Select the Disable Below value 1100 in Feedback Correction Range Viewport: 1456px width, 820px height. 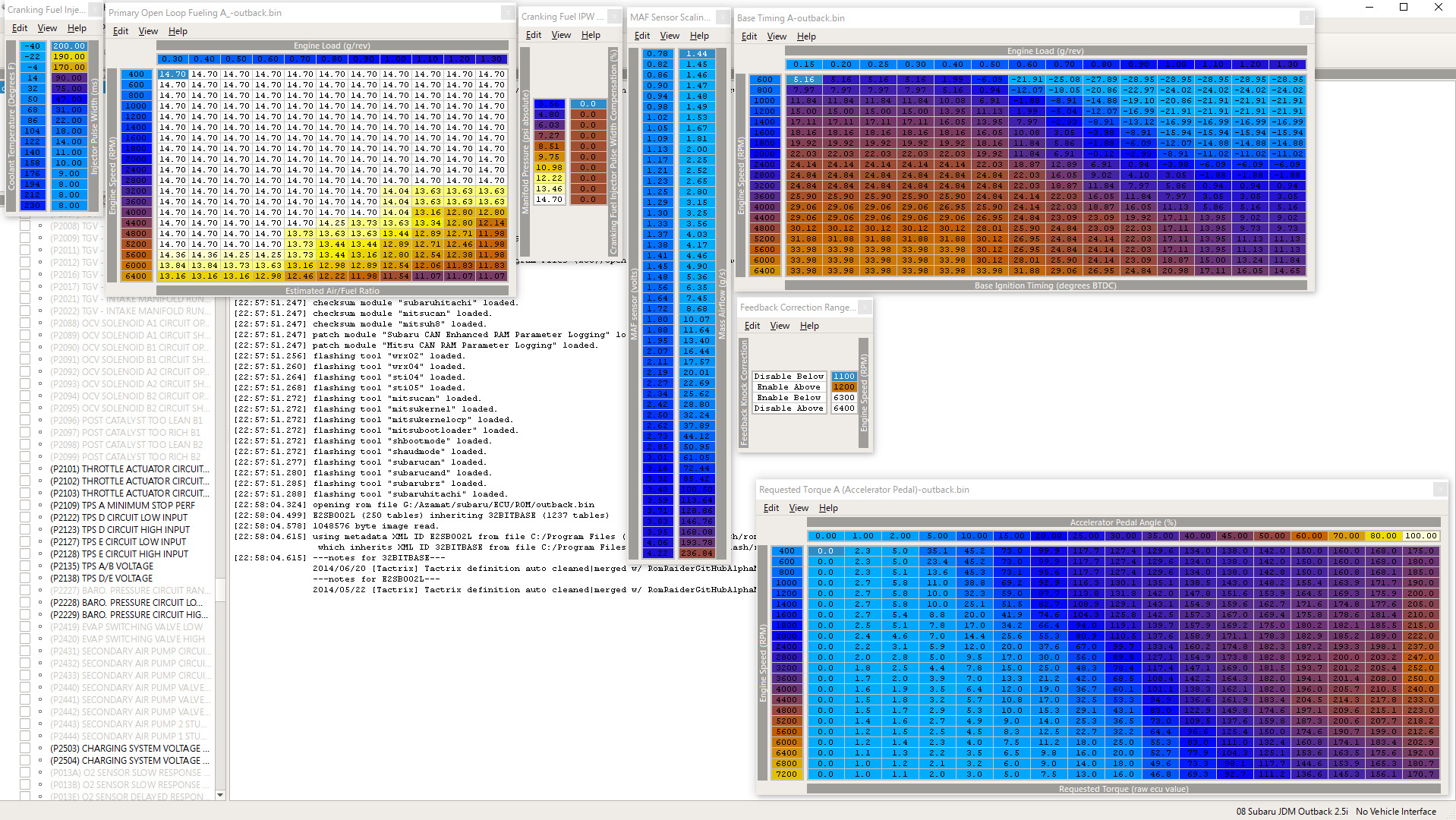pos(844,377)
